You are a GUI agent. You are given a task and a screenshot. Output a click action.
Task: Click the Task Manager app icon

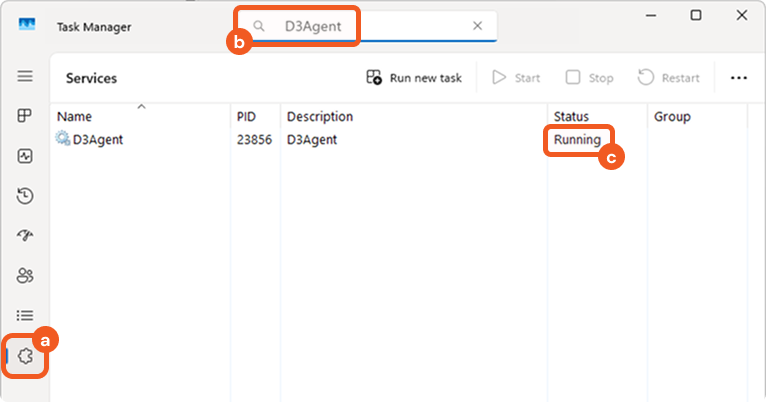27,24
